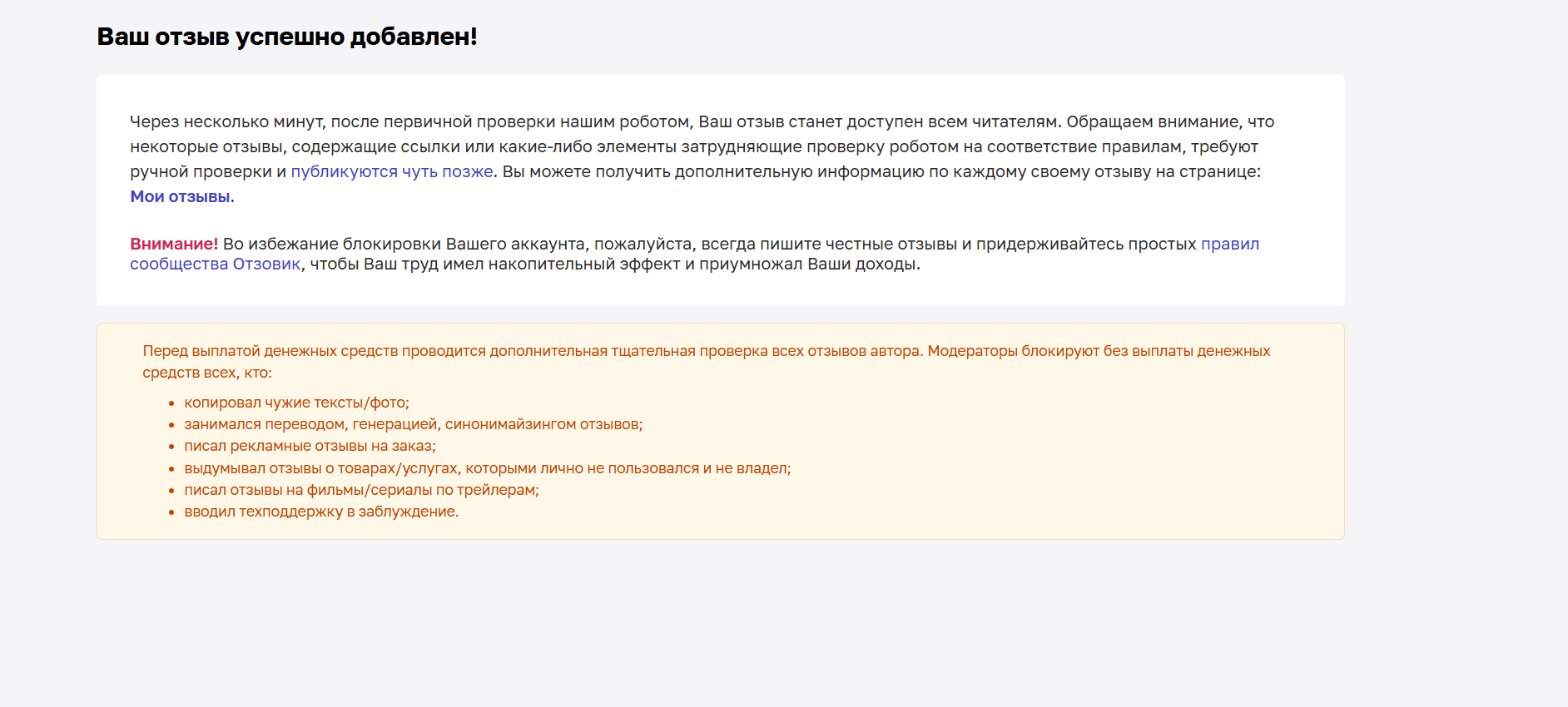Click the "сообщества Отзовик" link text on second line

pyautogui.click(x=215, y=265)
